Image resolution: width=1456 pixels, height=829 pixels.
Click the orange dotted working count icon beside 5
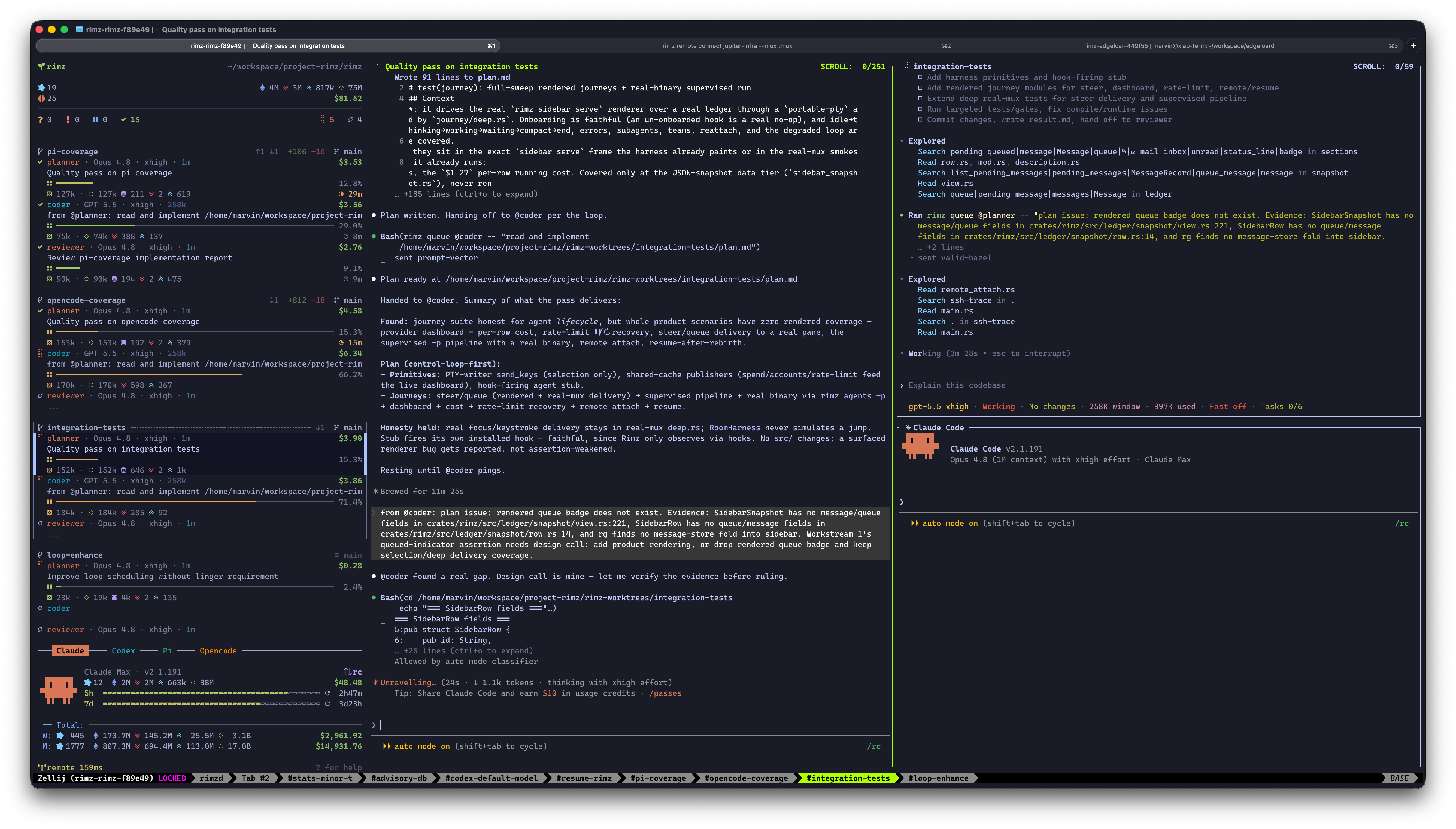click(322, 120)
